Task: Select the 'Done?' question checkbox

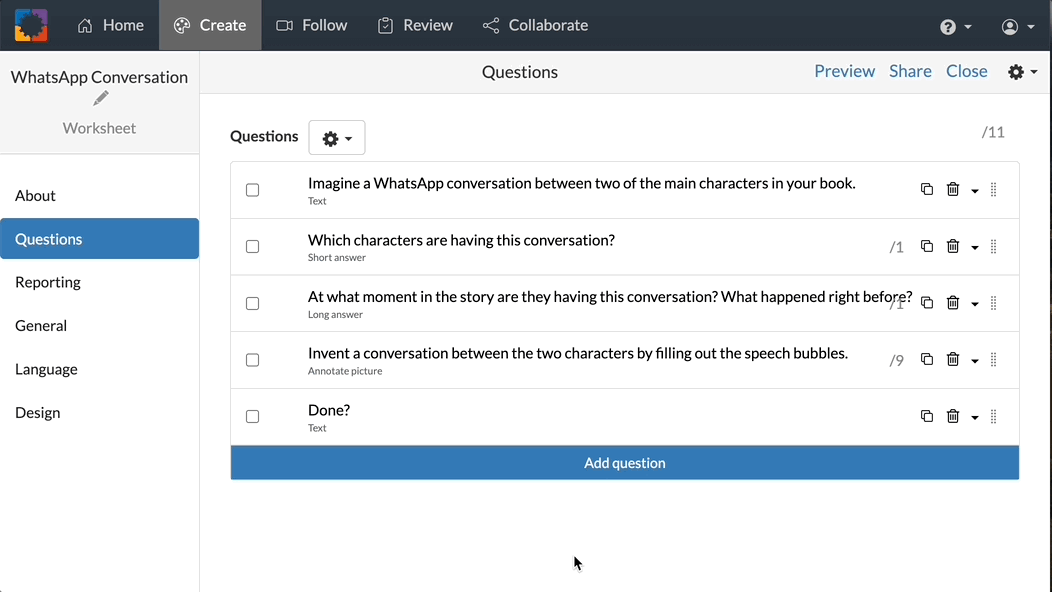Action: point(253,417)
